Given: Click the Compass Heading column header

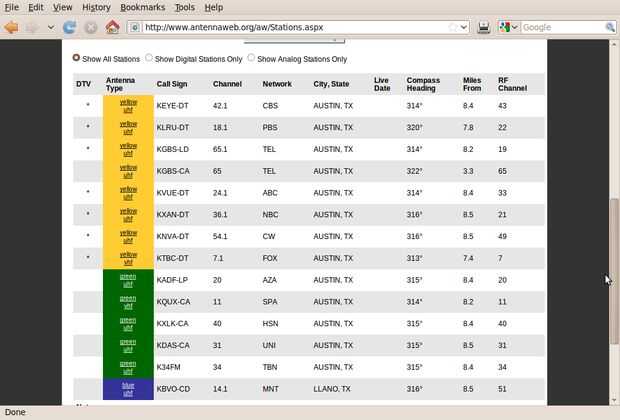Looking at the screenshot, I should point(423,84).
